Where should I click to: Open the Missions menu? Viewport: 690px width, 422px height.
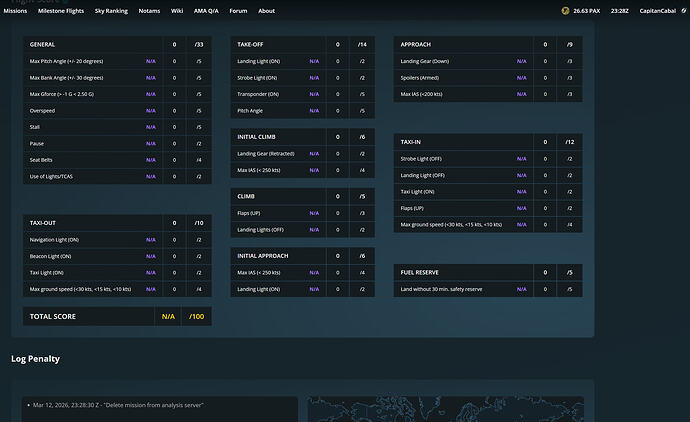[16, 11]
